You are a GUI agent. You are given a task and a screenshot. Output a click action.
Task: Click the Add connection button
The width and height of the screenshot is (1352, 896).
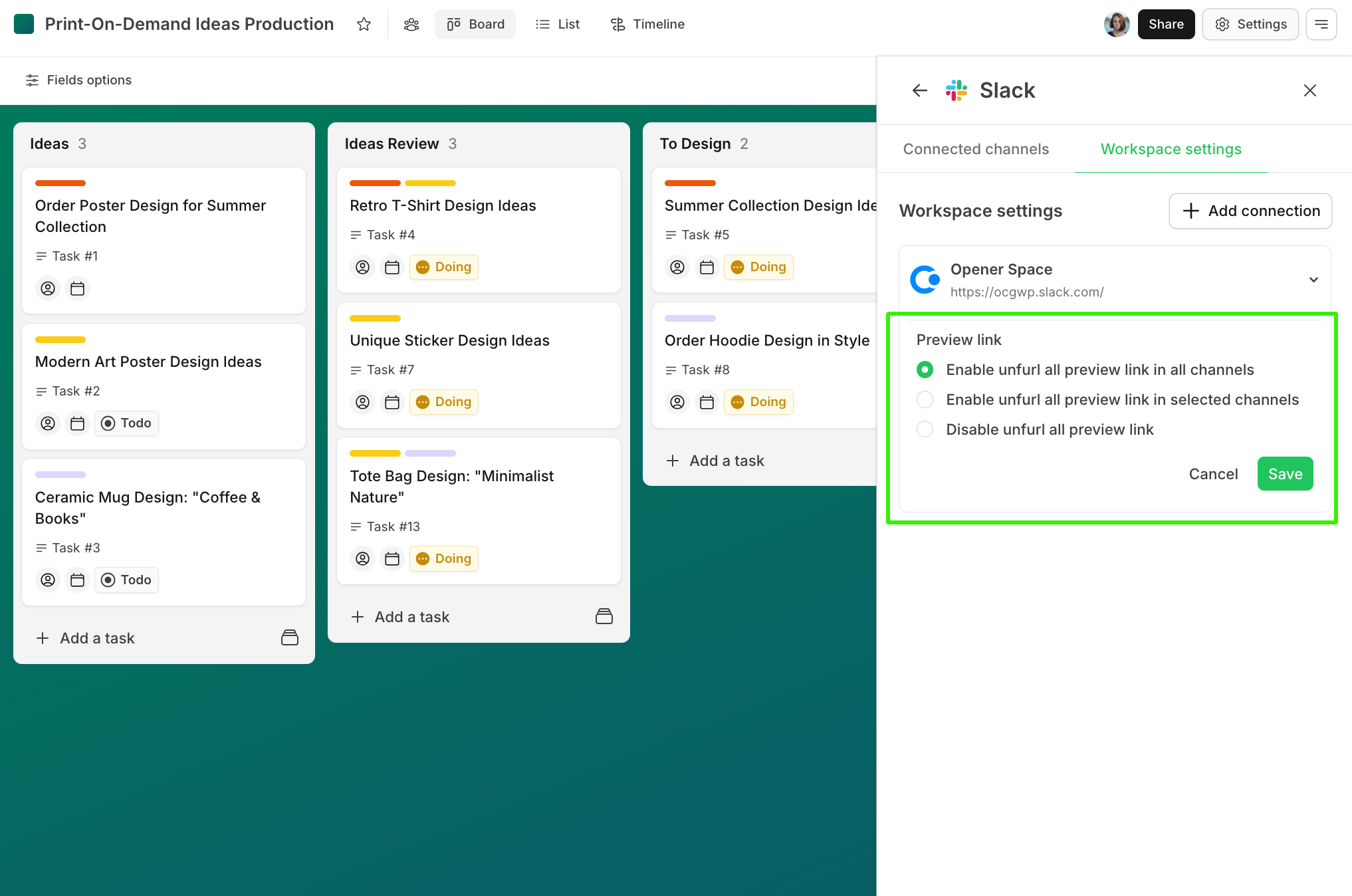tap(1250, 211)
